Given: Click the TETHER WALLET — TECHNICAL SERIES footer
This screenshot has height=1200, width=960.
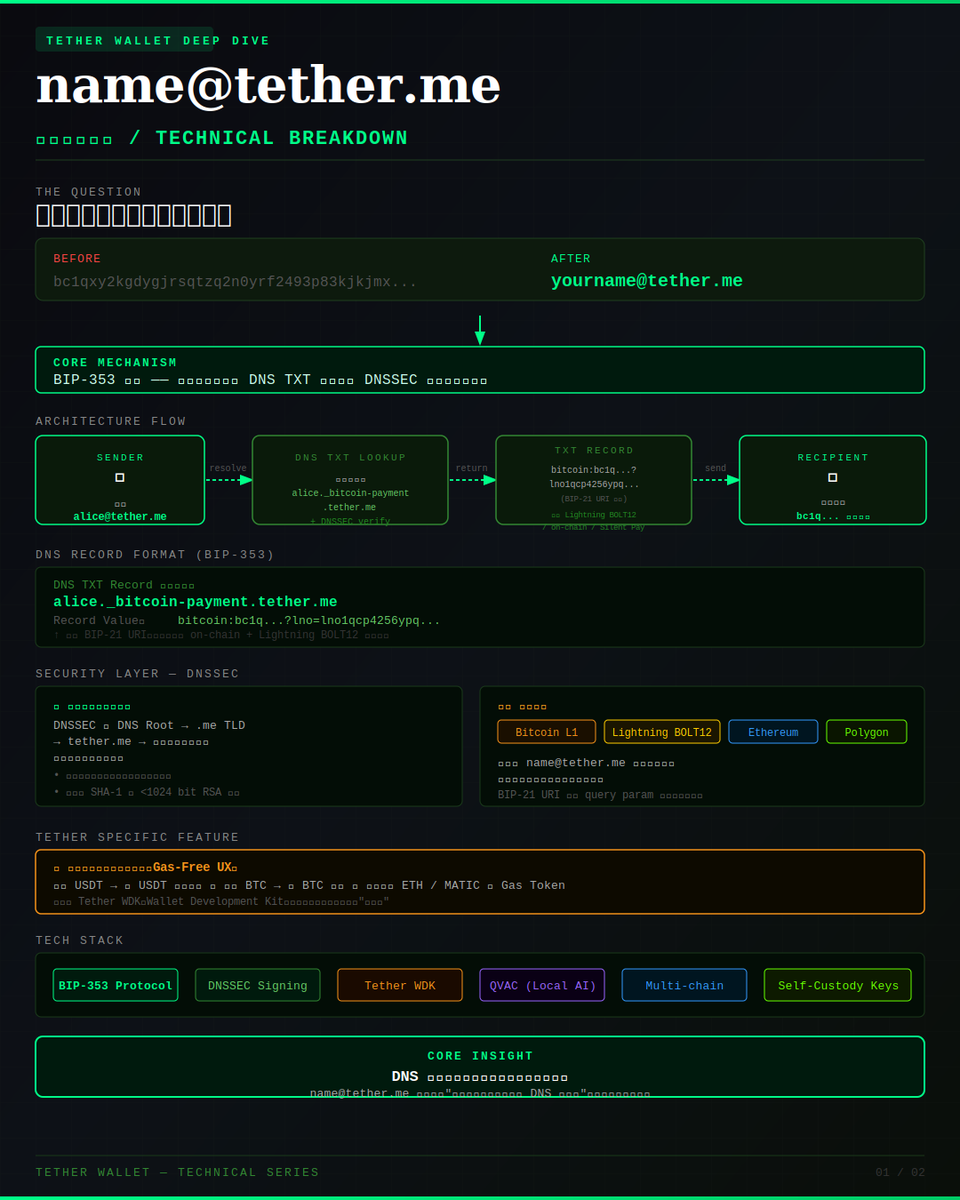Looking at the screenshot, I should click(x=178, y=1172).
